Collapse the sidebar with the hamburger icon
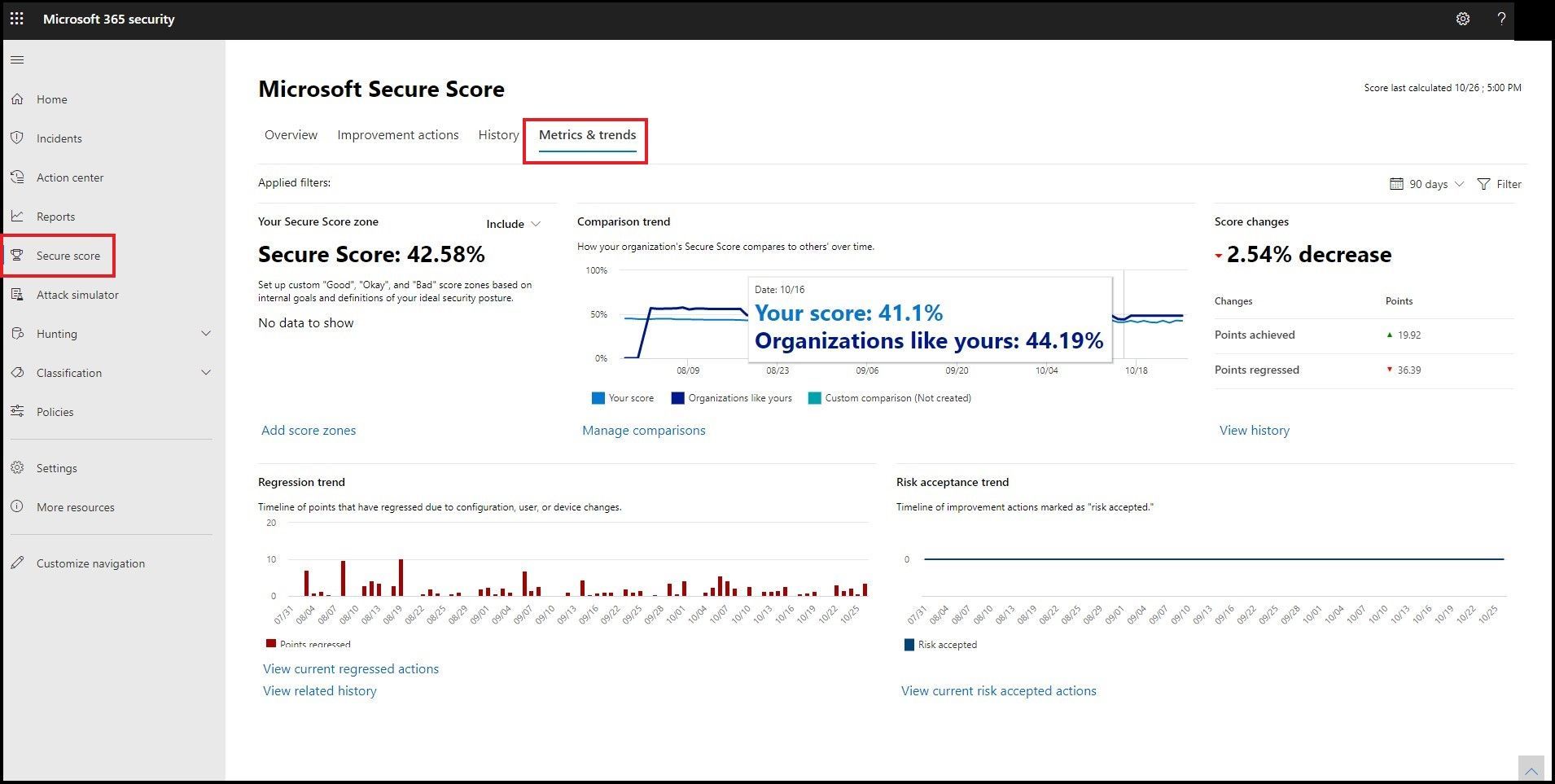 click(x=17, y=59)
